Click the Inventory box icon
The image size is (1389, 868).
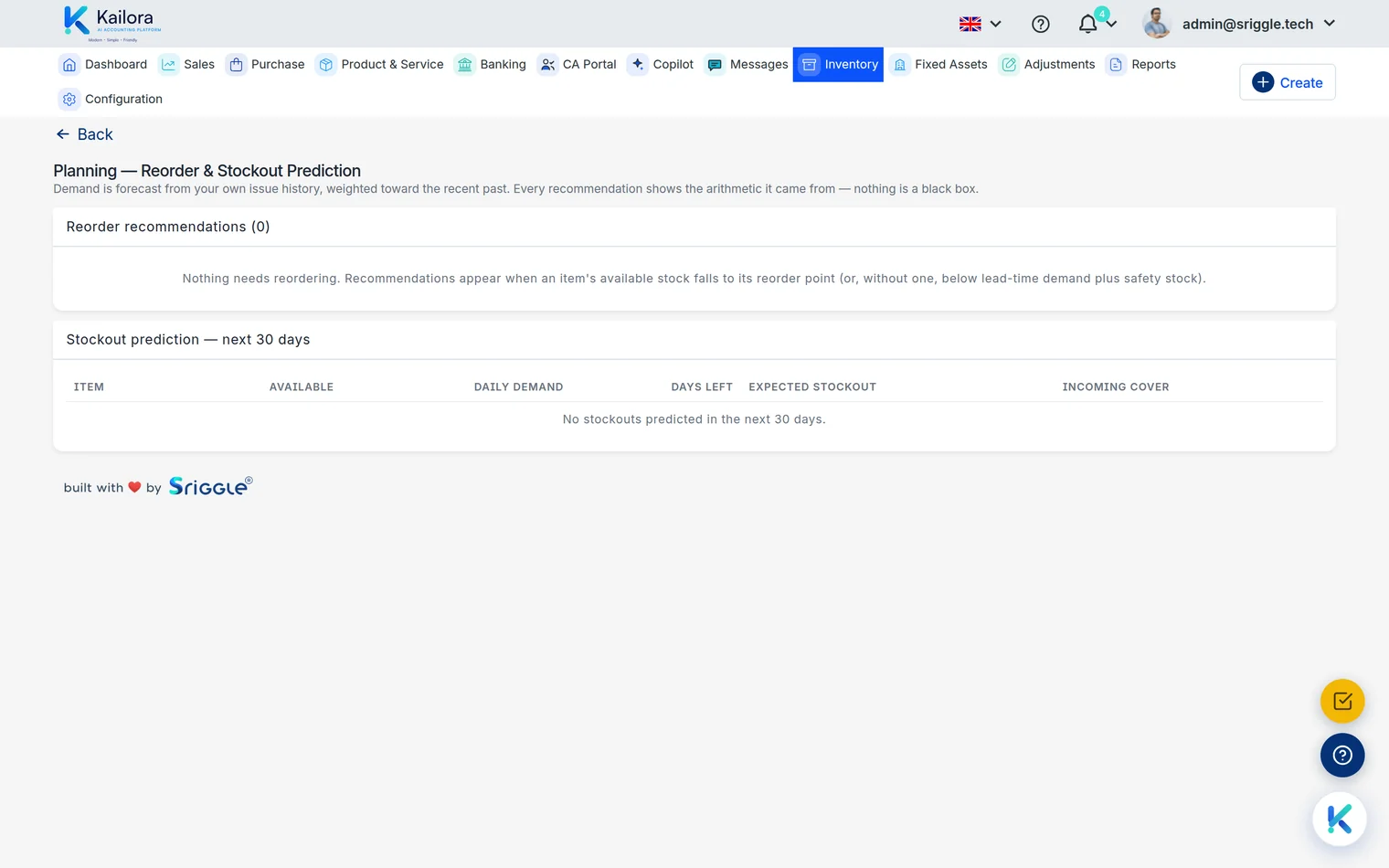[x=809, y=65]
